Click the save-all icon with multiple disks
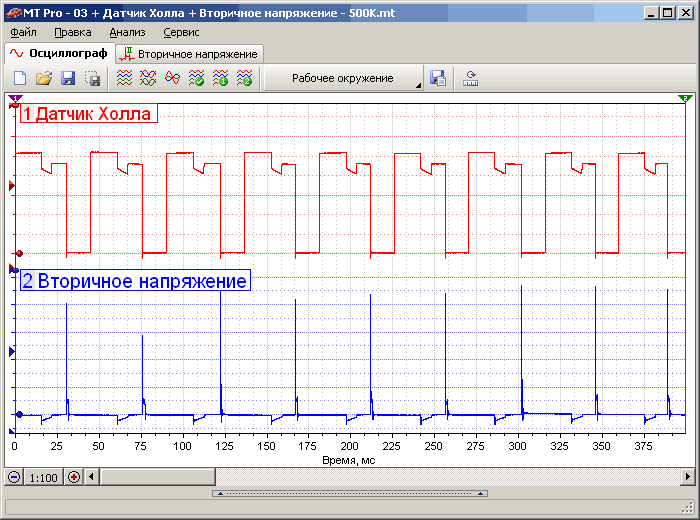This screenshot has height=520, width=700. pyautogui.click(x=92, y=78)
